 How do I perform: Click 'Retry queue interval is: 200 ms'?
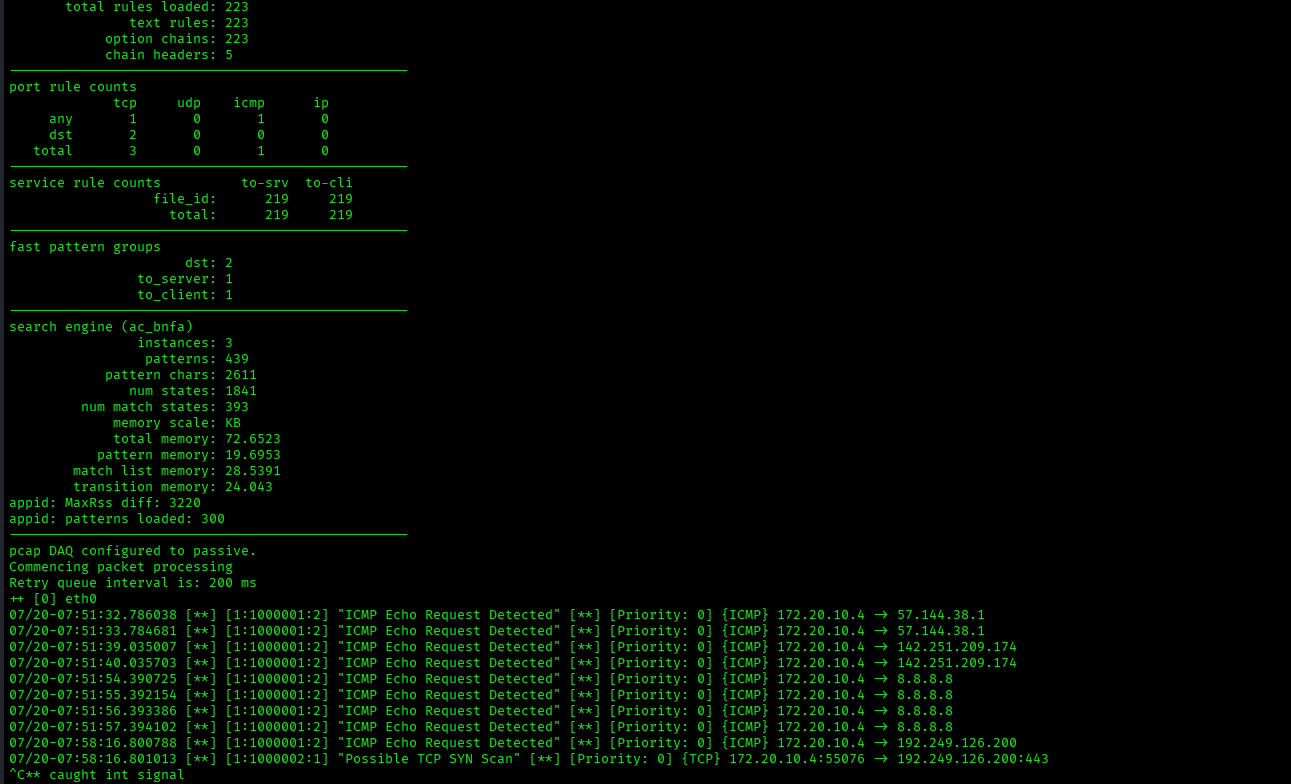[133, 583]
